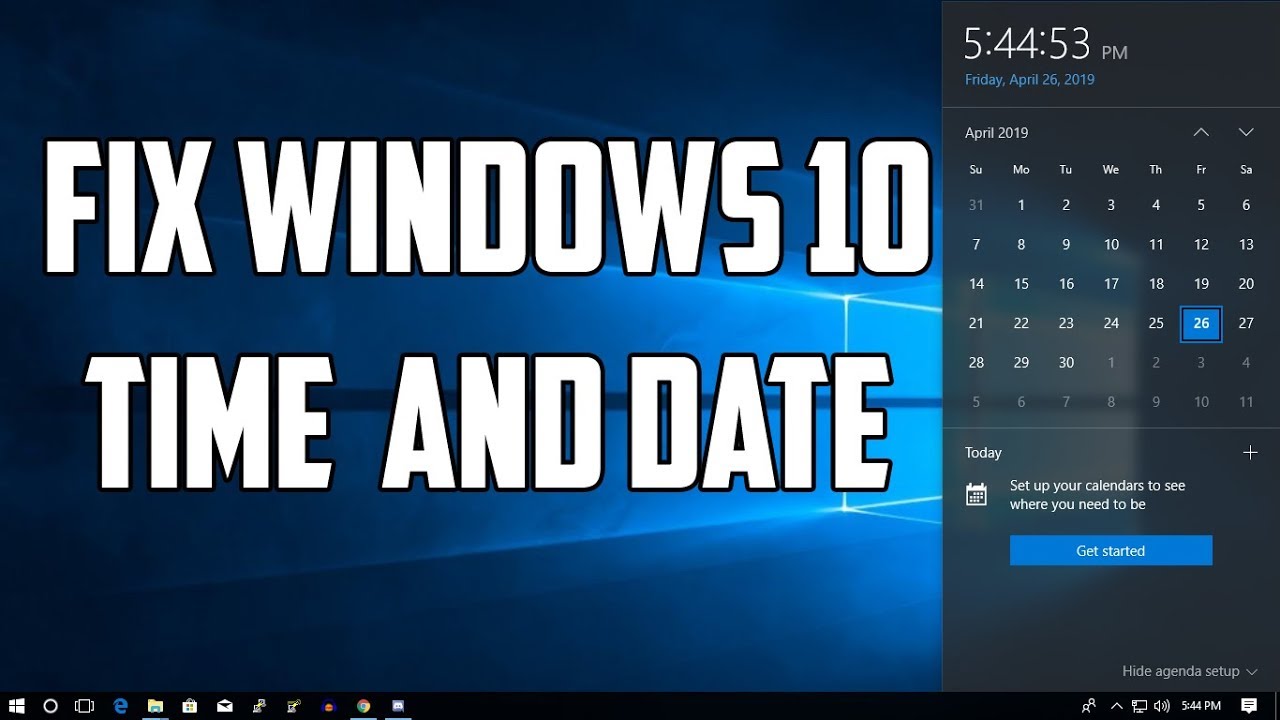Image resolution: width=1280 pixels, height=720 pixels.
Task: Select April 30 in the calendar
Action: click(x=1066, y=363)
